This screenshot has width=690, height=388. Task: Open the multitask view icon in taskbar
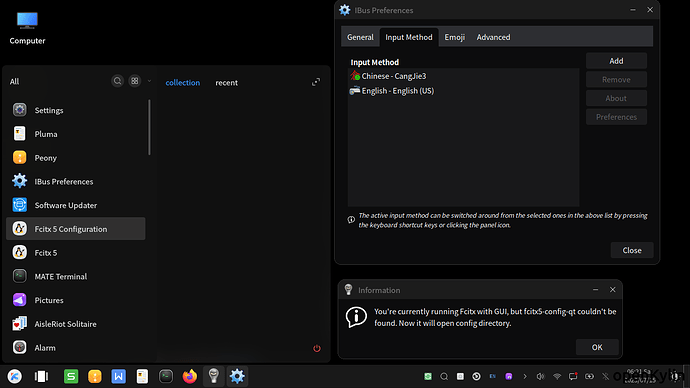pos(41,376)
